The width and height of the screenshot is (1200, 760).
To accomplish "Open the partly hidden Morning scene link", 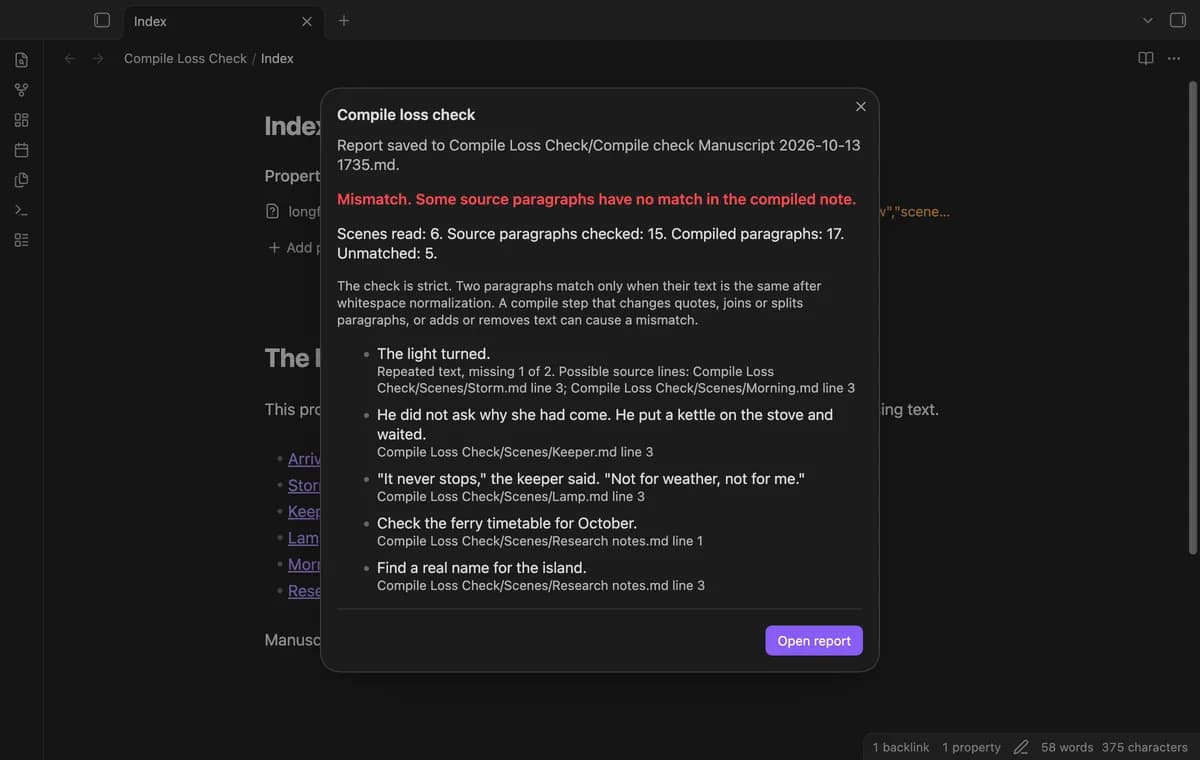I will 304,565.
